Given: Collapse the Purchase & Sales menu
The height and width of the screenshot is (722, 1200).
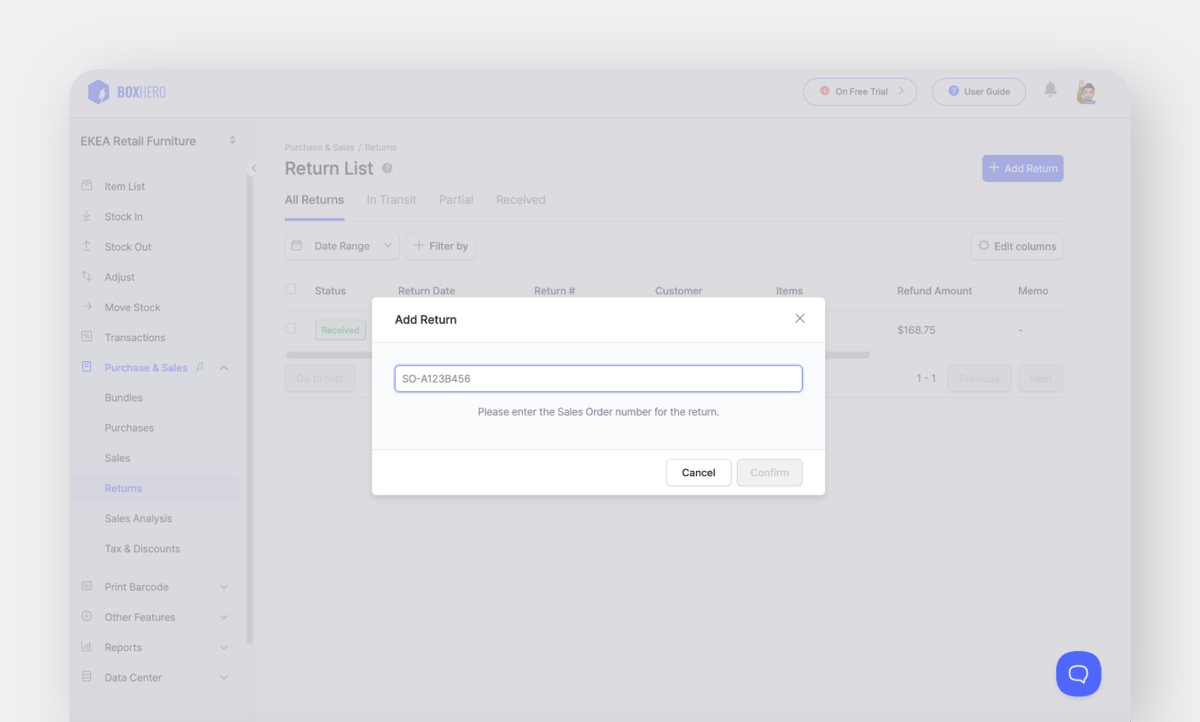Looking at the screenshot, I should 224,367.
